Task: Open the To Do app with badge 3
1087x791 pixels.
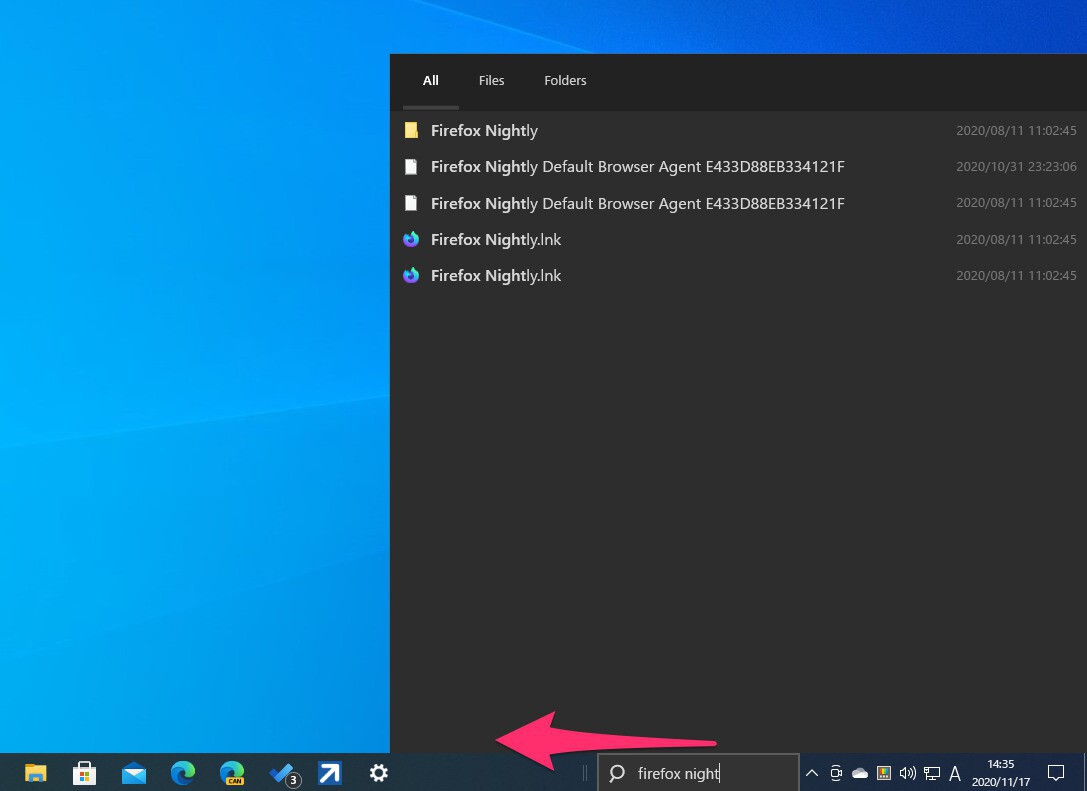Action: pos(282,773)
